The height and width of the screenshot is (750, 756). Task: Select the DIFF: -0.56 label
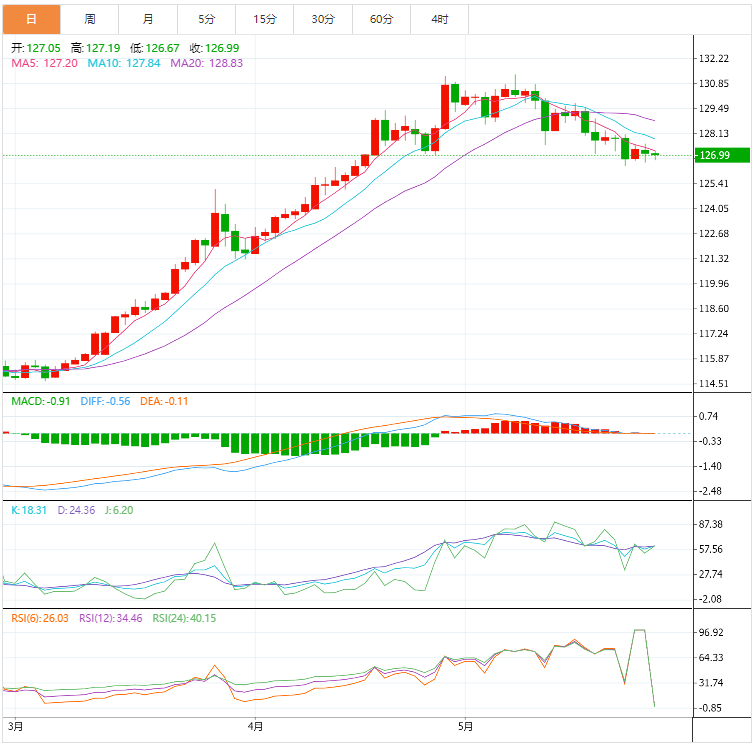click(x=104, y=401)
